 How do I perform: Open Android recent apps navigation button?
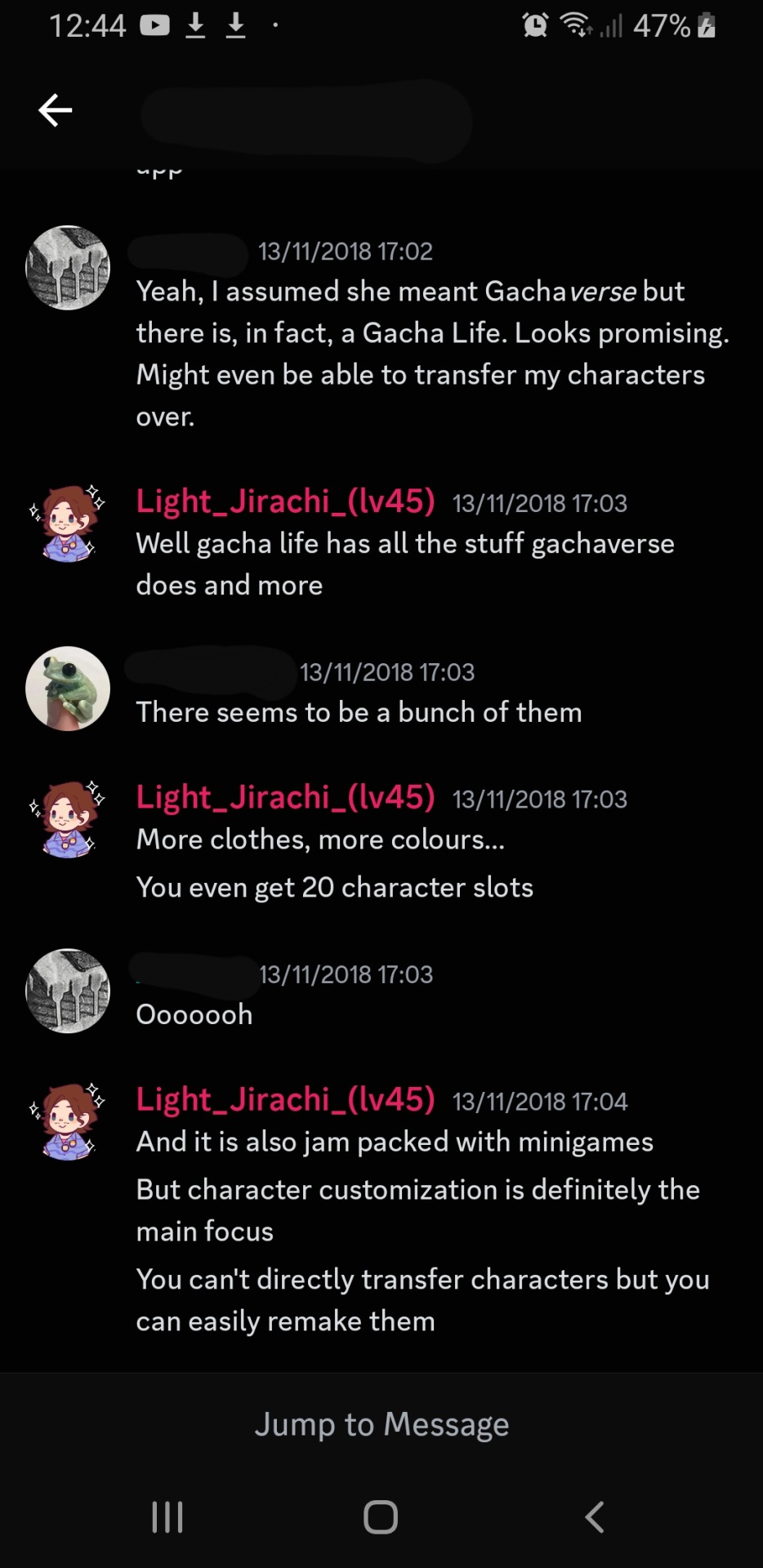167,1517
